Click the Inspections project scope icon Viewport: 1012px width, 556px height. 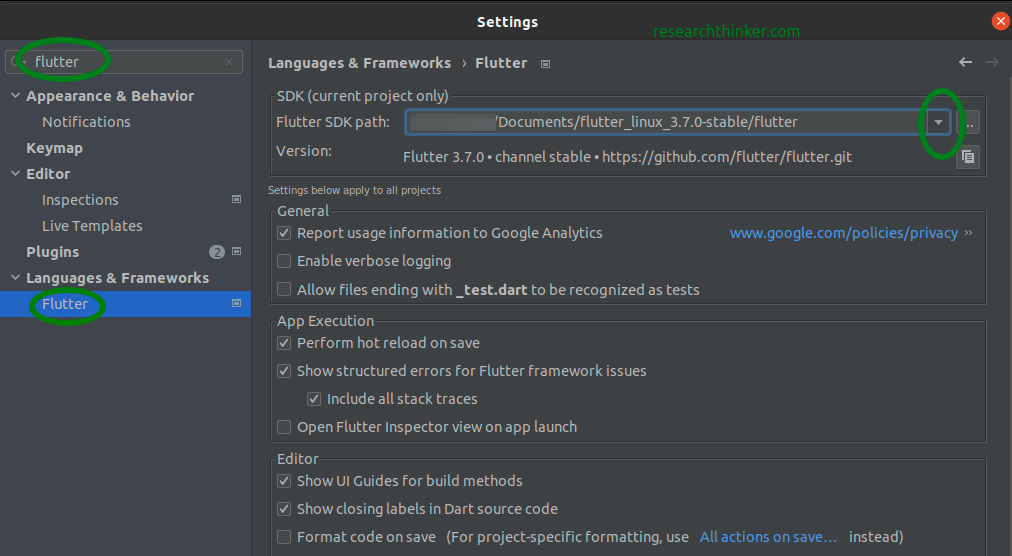(x=236, y=200)
